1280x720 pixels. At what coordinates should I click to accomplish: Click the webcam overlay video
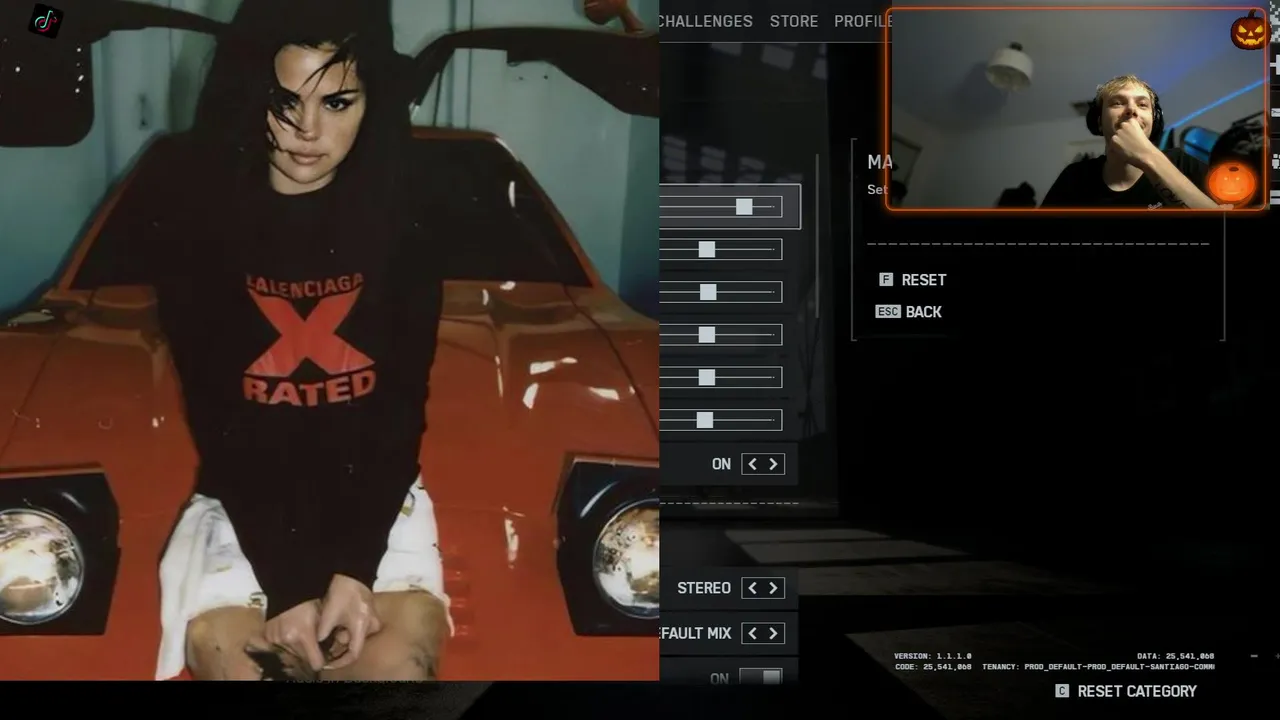point(1077,109)
